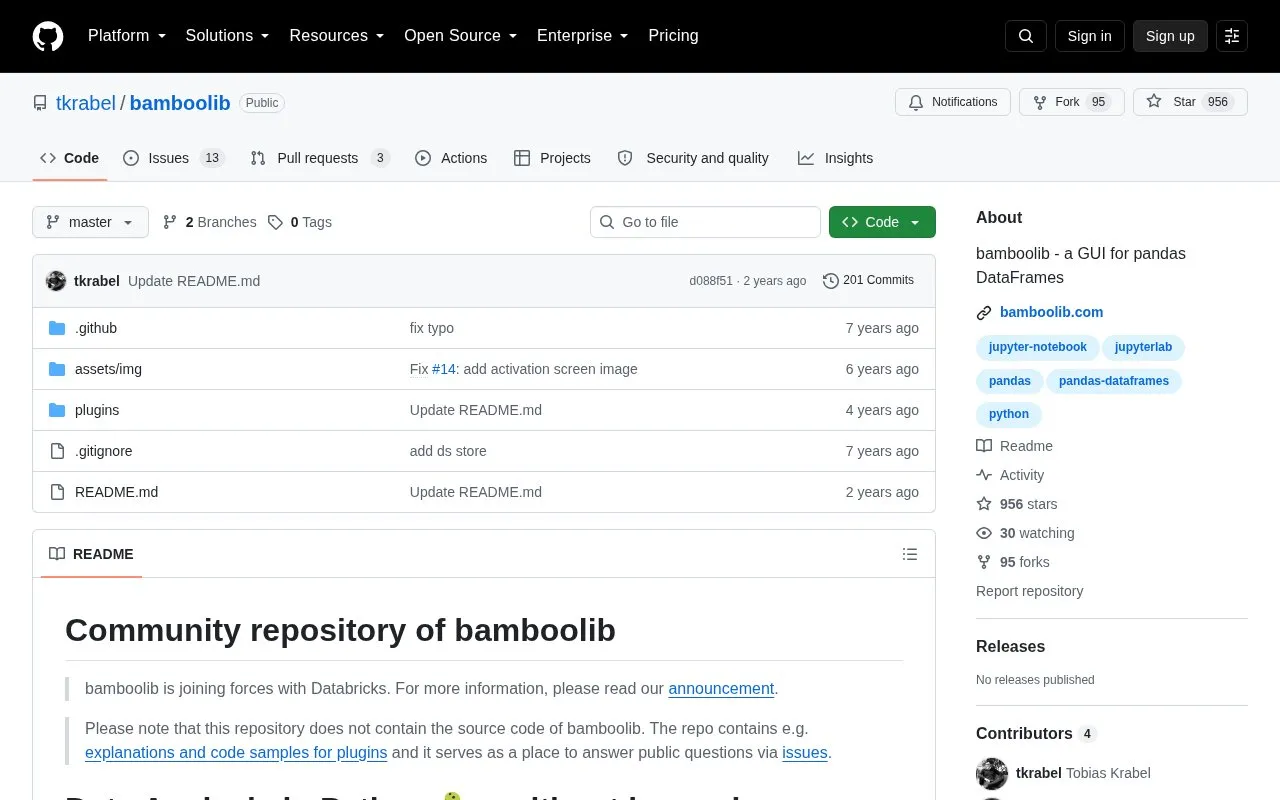Viewport: 1280px width, 800px height.
Task: Click the Sign up button
Action: (x=1170, y=36)
